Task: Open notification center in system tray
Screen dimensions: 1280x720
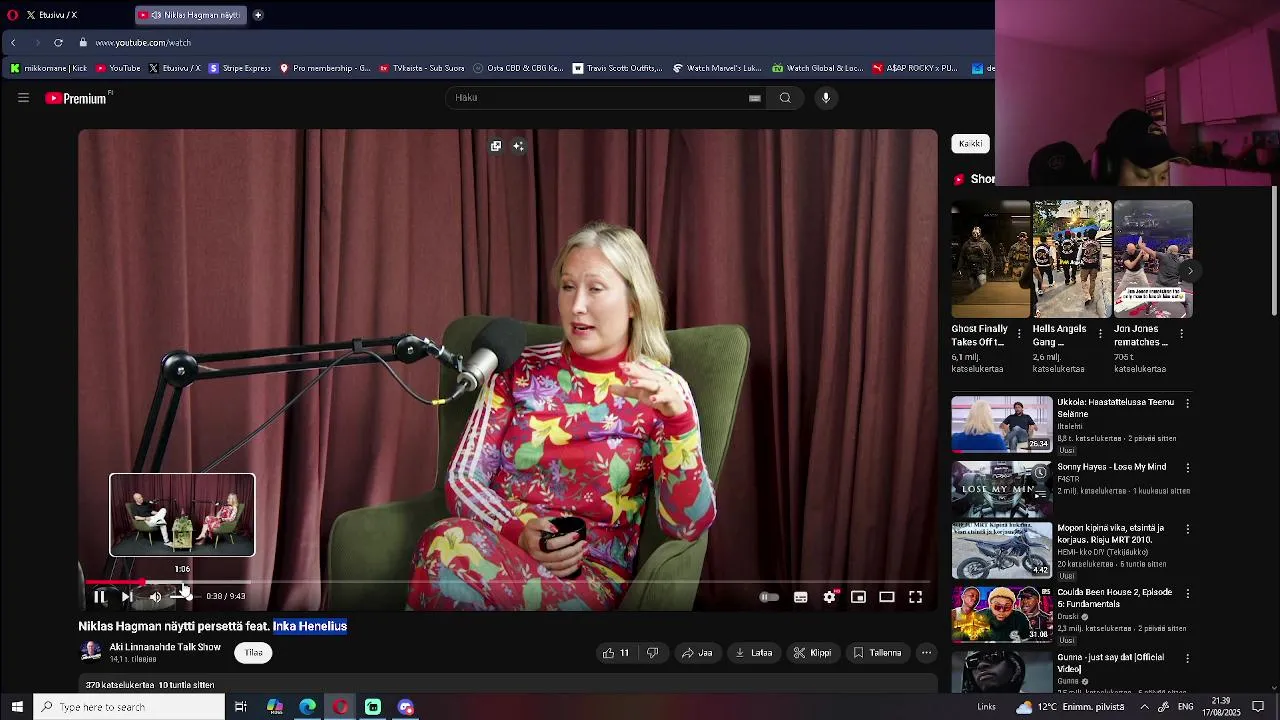Action: coord(1259,707)
